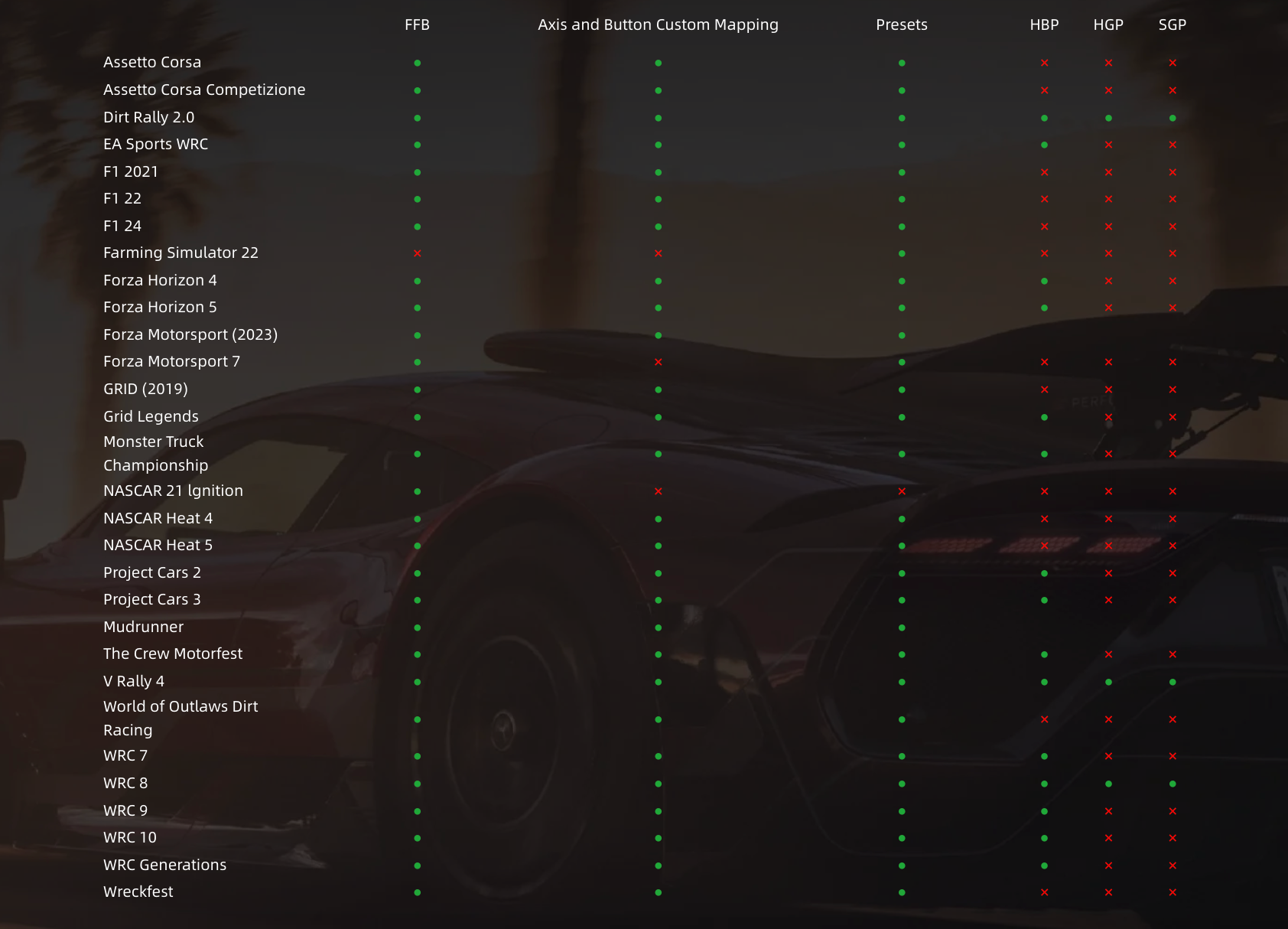Click the red X for Farming Simulator 22 FFB
The image size is (1288, 929).
point(417,253)
